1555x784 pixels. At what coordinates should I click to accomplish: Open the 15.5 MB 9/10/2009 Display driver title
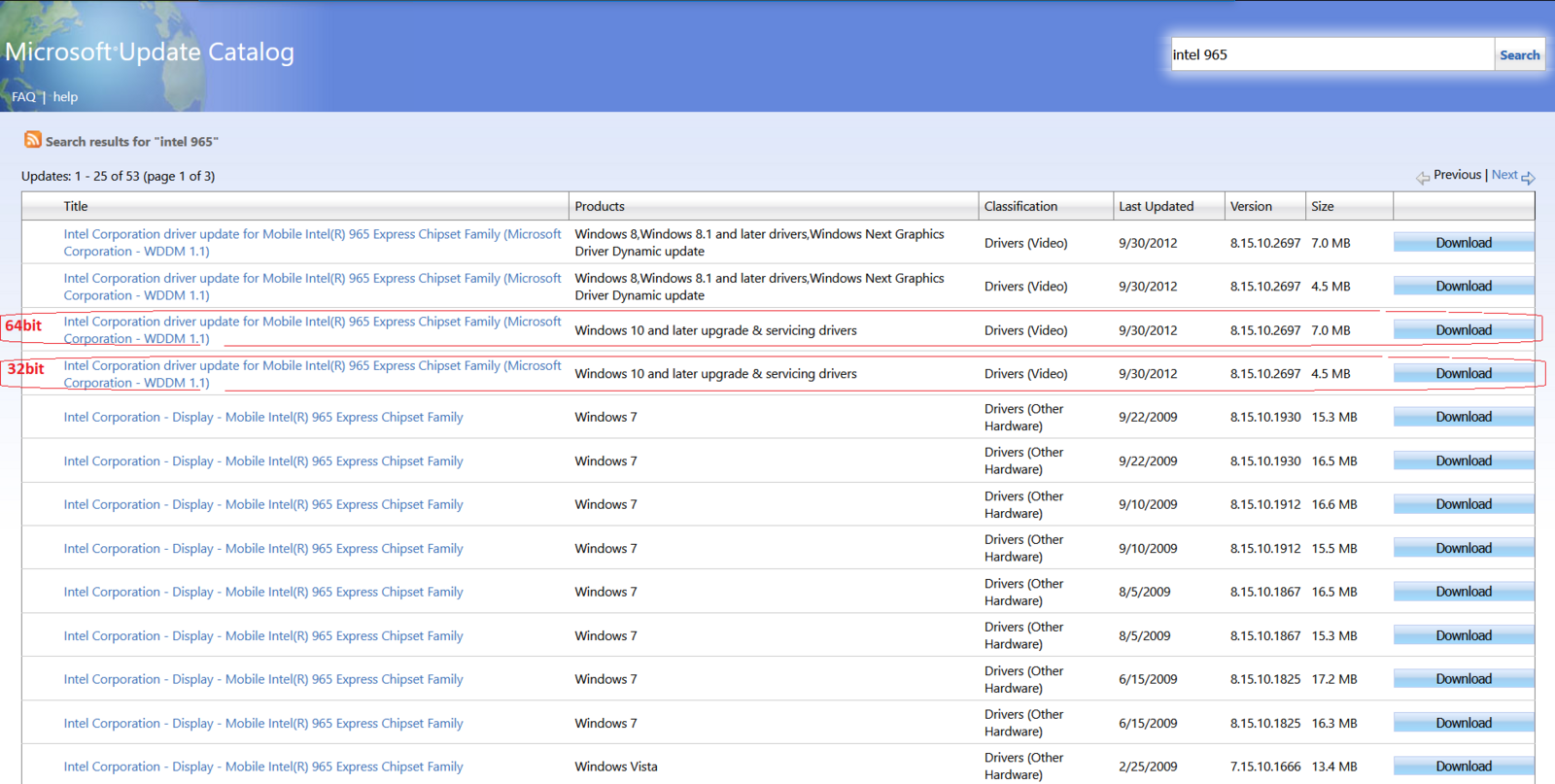pyautogui.click(x=263, y=549)
